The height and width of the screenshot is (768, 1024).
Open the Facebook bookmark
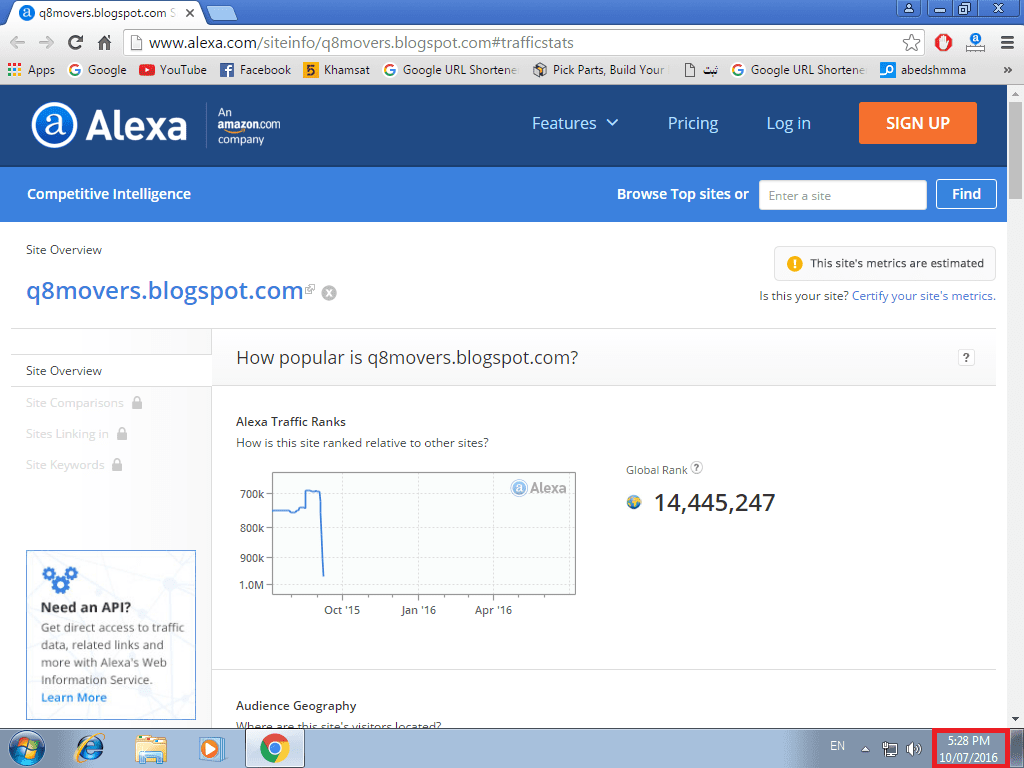point(255,70)
